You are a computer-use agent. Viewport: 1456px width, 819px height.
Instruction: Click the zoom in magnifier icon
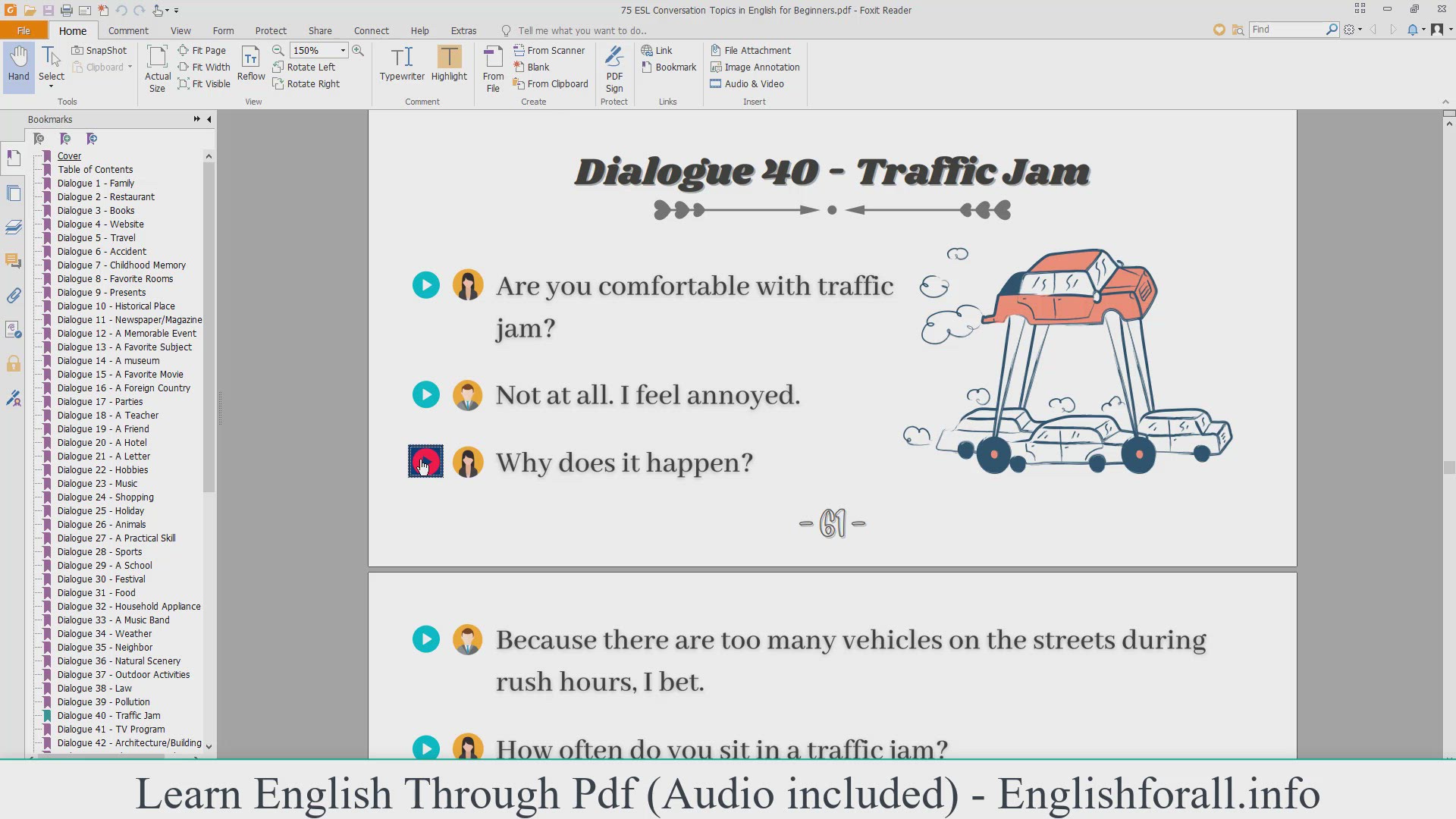(358, 50)
